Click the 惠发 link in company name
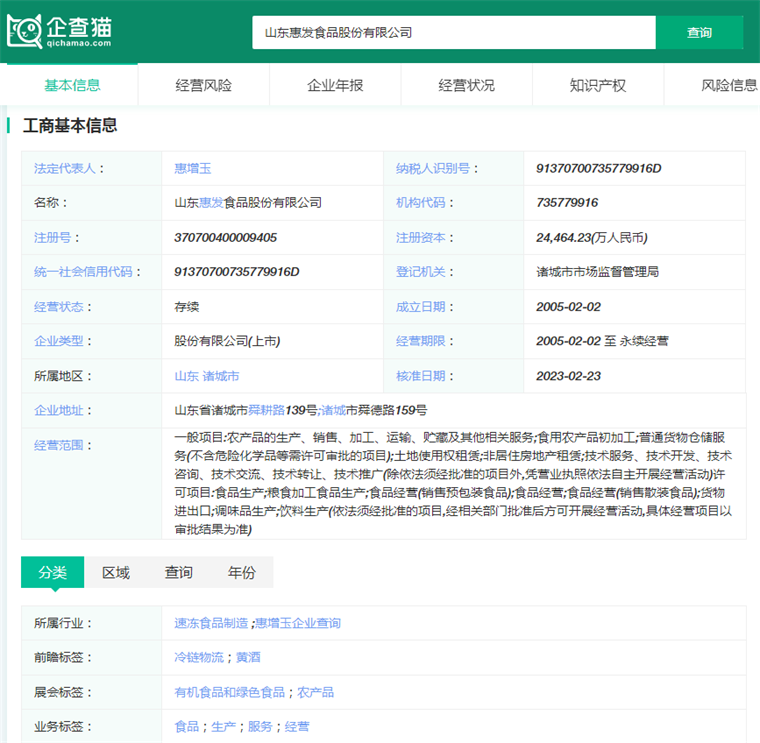760x743 pixels. 211,203
